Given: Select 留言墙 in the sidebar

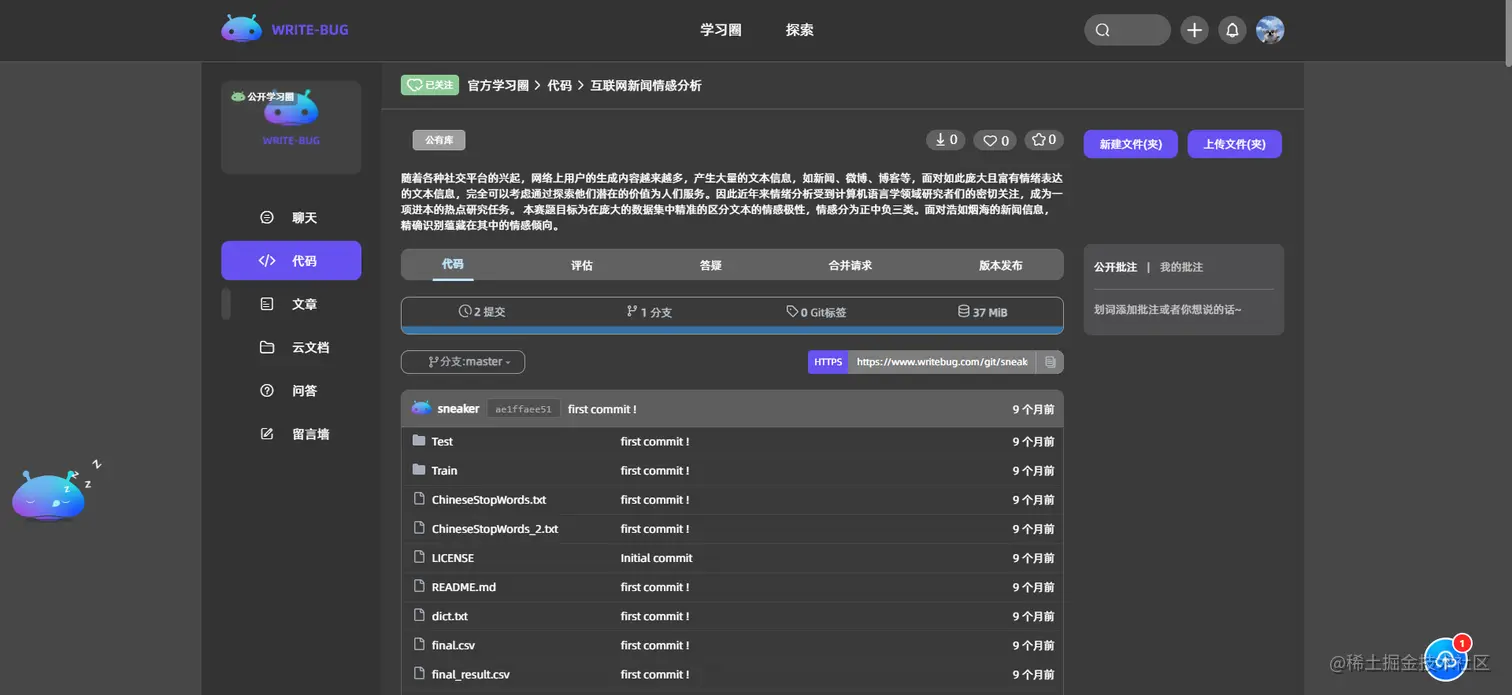Looking at the screenshot, I should point(291,434).
